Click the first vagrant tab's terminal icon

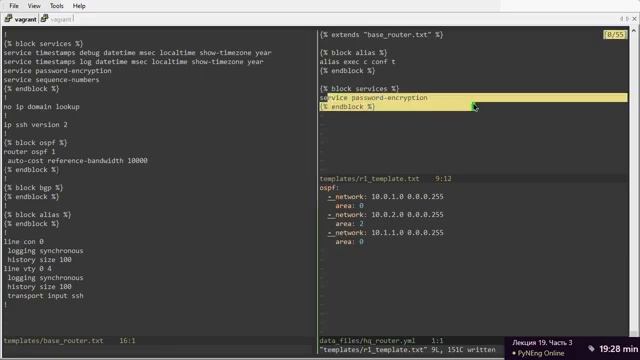click(x=9, y=18)
